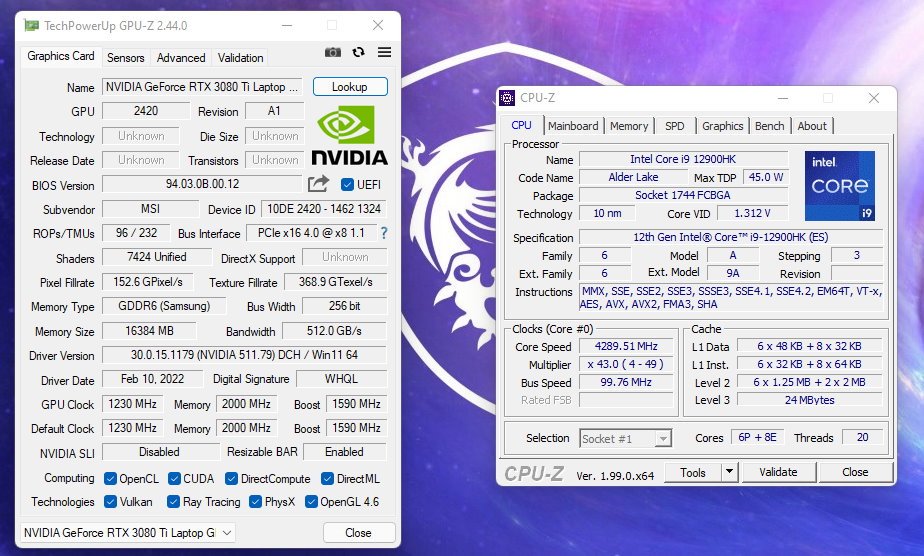Click the Device ID value 10DE 2420

pos(324,208)
